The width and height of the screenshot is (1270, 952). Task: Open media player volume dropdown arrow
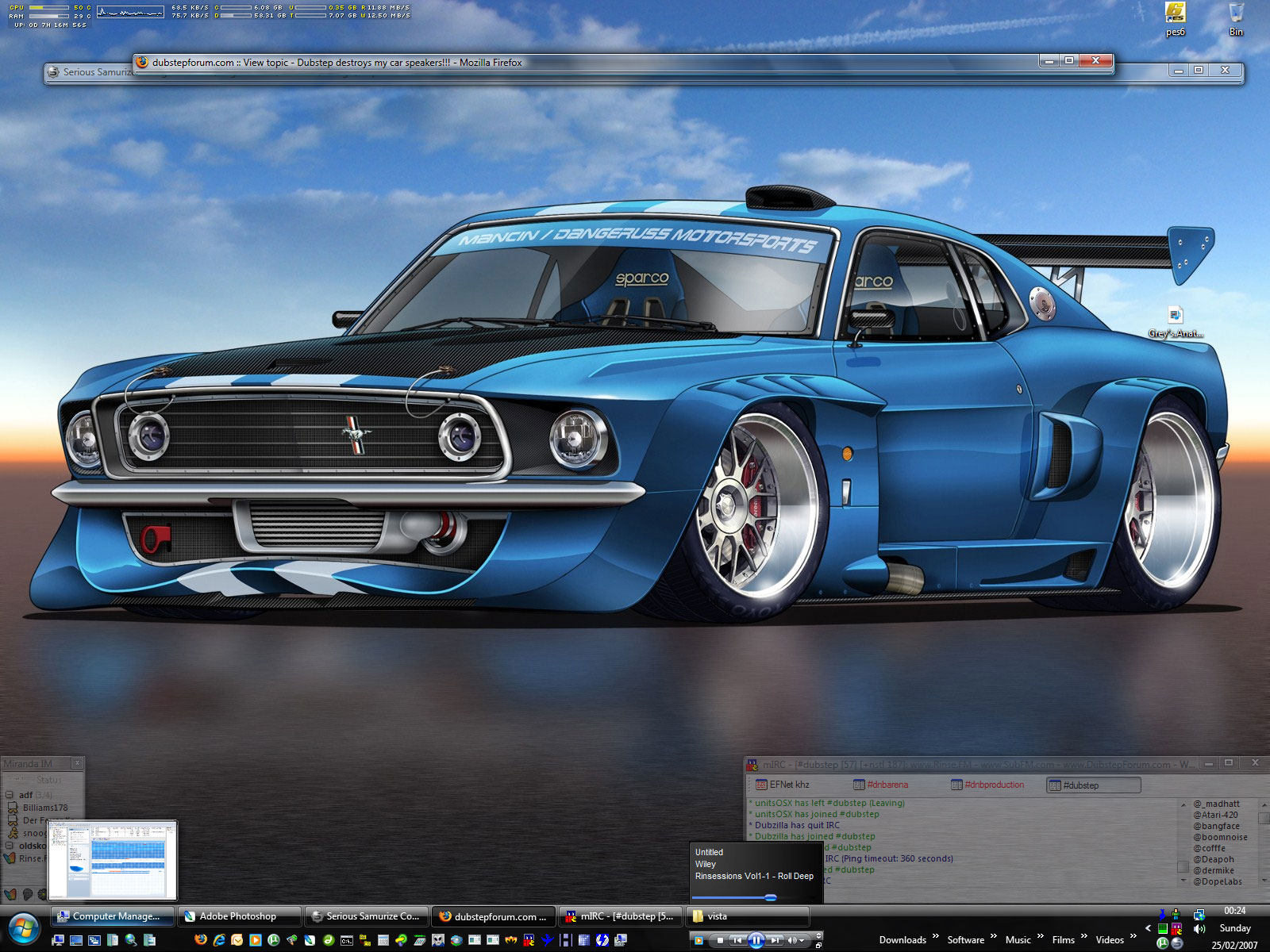(802, 940)
